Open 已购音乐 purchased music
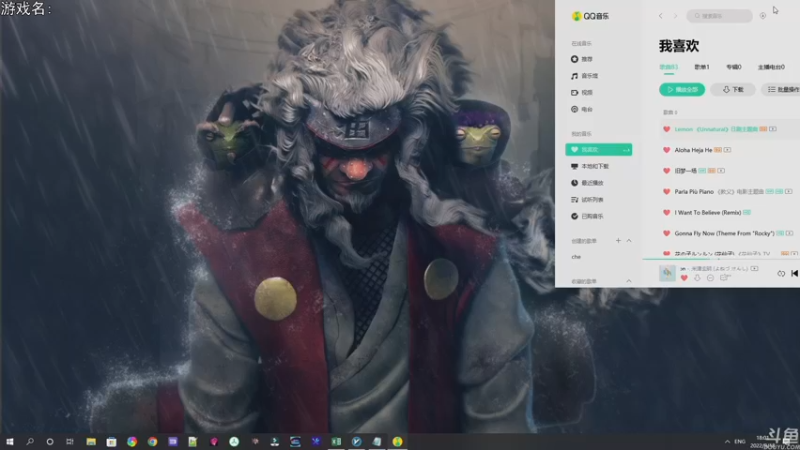 pos(587,216)
